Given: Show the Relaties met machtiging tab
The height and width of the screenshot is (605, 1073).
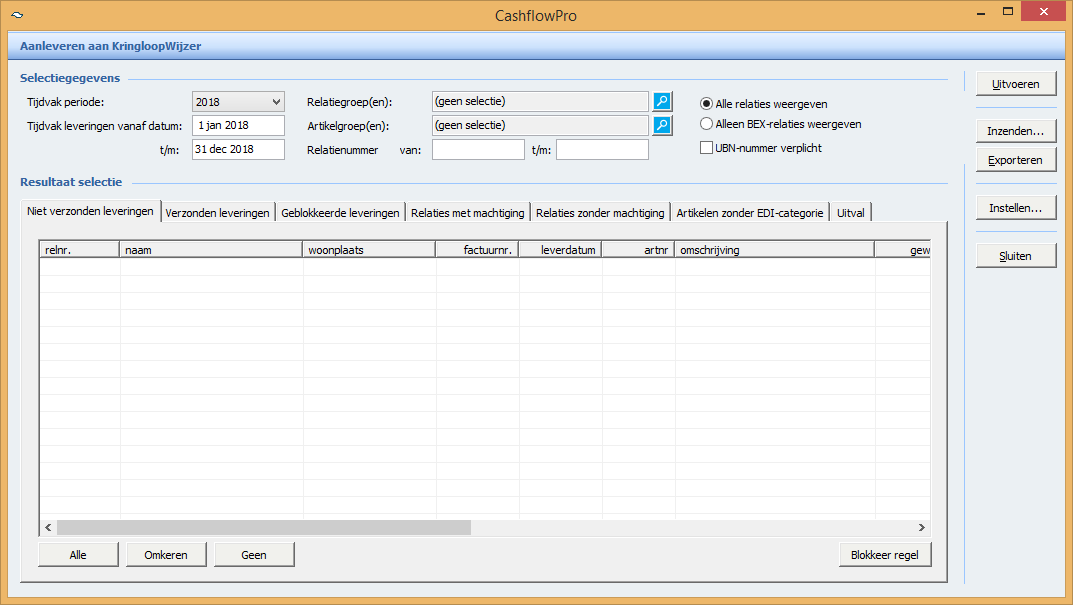Looking at the screenshot, I should click(467, 213).
